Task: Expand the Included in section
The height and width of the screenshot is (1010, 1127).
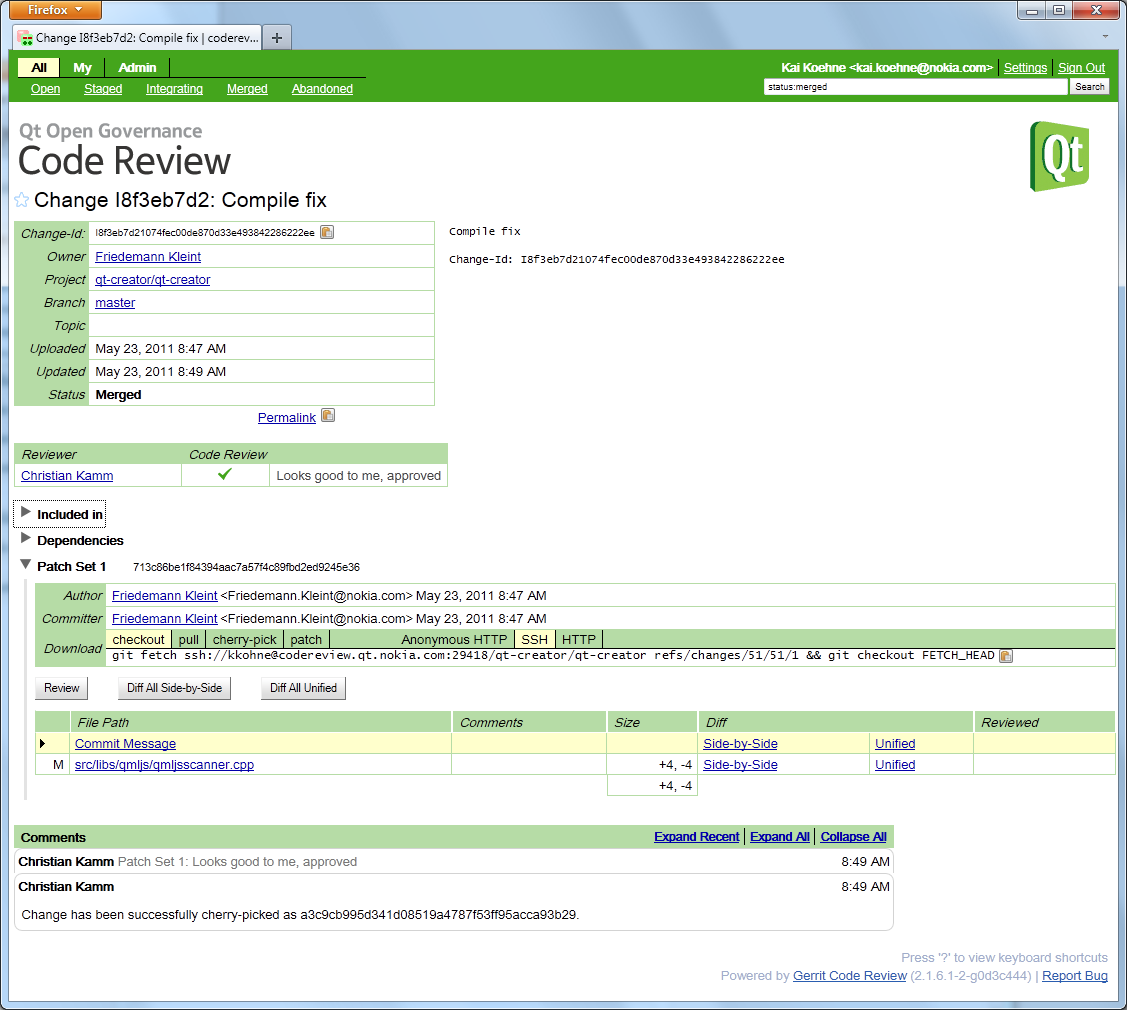Action: [x=26, y=513]
